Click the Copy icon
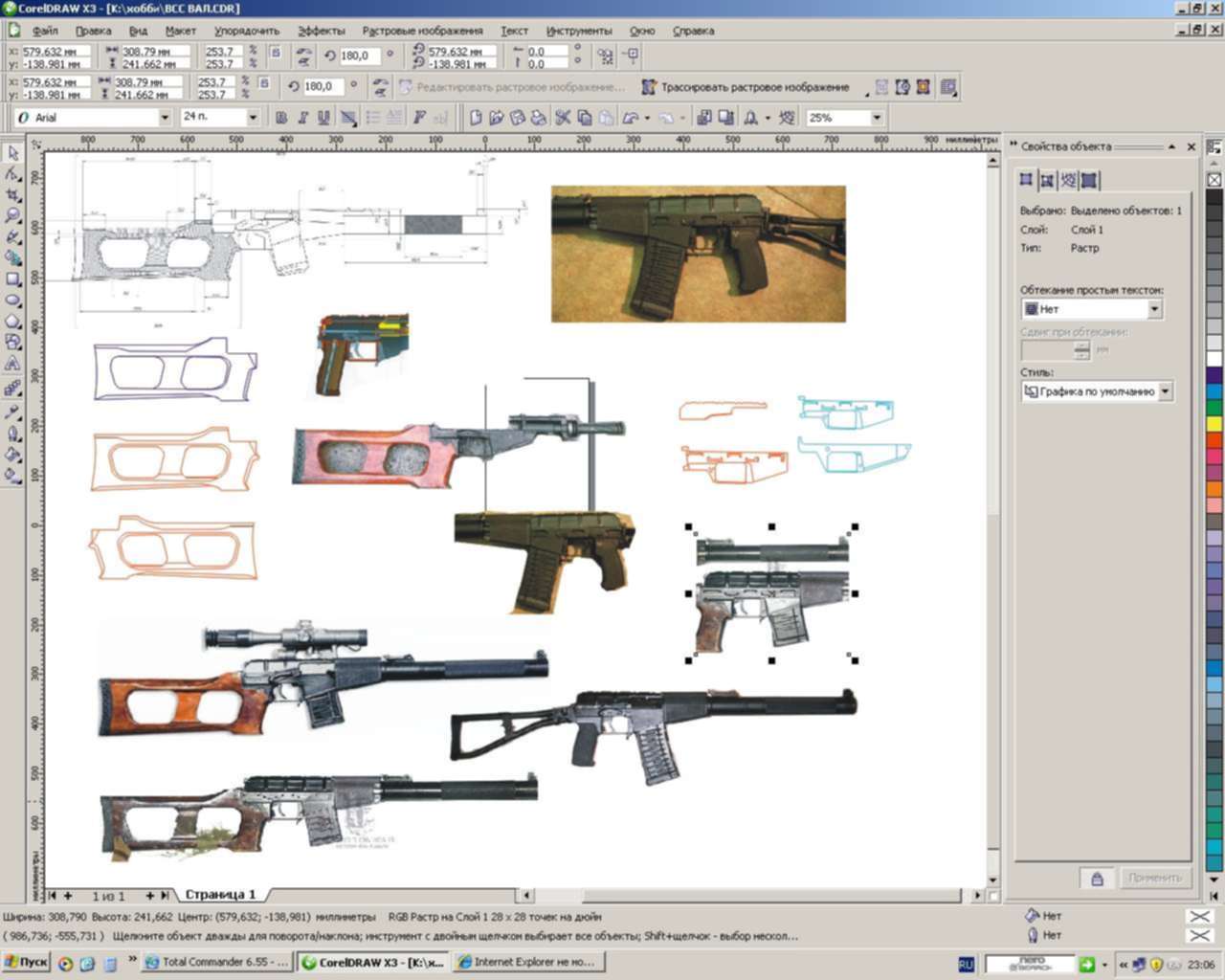Image resolution: width=1225 pixels, height=980 pixels. point(584,118)
